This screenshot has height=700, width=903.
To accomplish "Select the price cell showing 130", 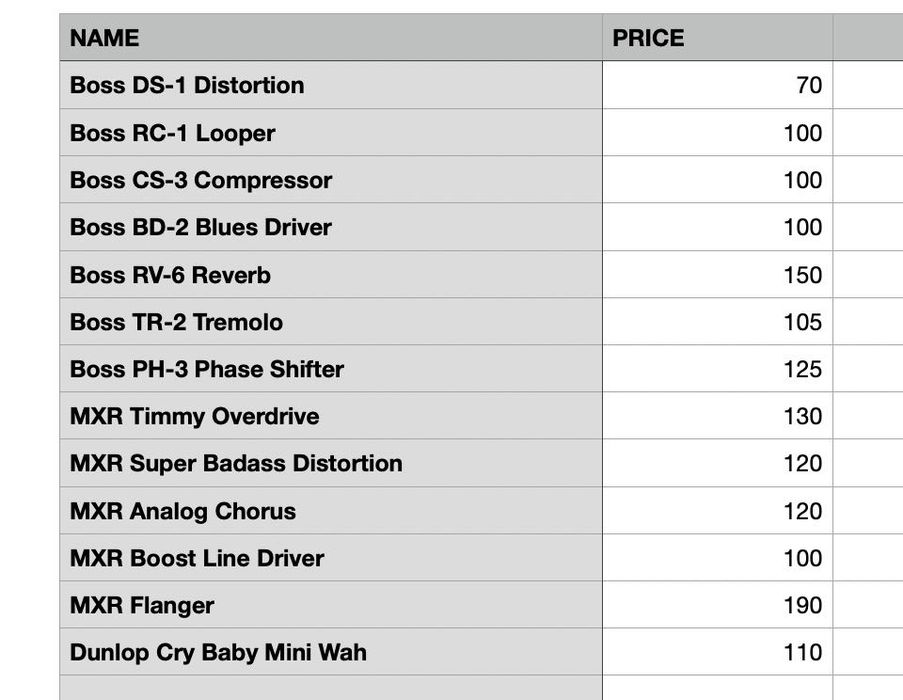I will [716, 416].
